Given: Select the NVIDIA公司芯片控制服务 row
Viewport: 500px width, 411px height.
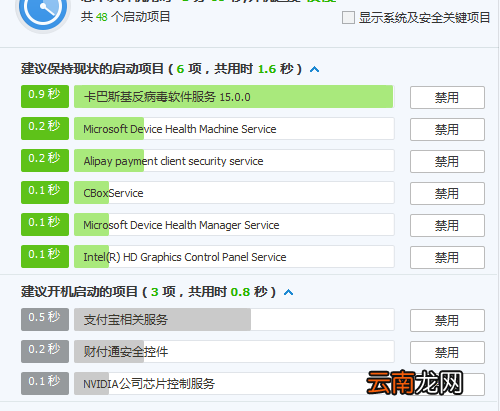Looking at the screenshot, I should (x=234, y=384).
